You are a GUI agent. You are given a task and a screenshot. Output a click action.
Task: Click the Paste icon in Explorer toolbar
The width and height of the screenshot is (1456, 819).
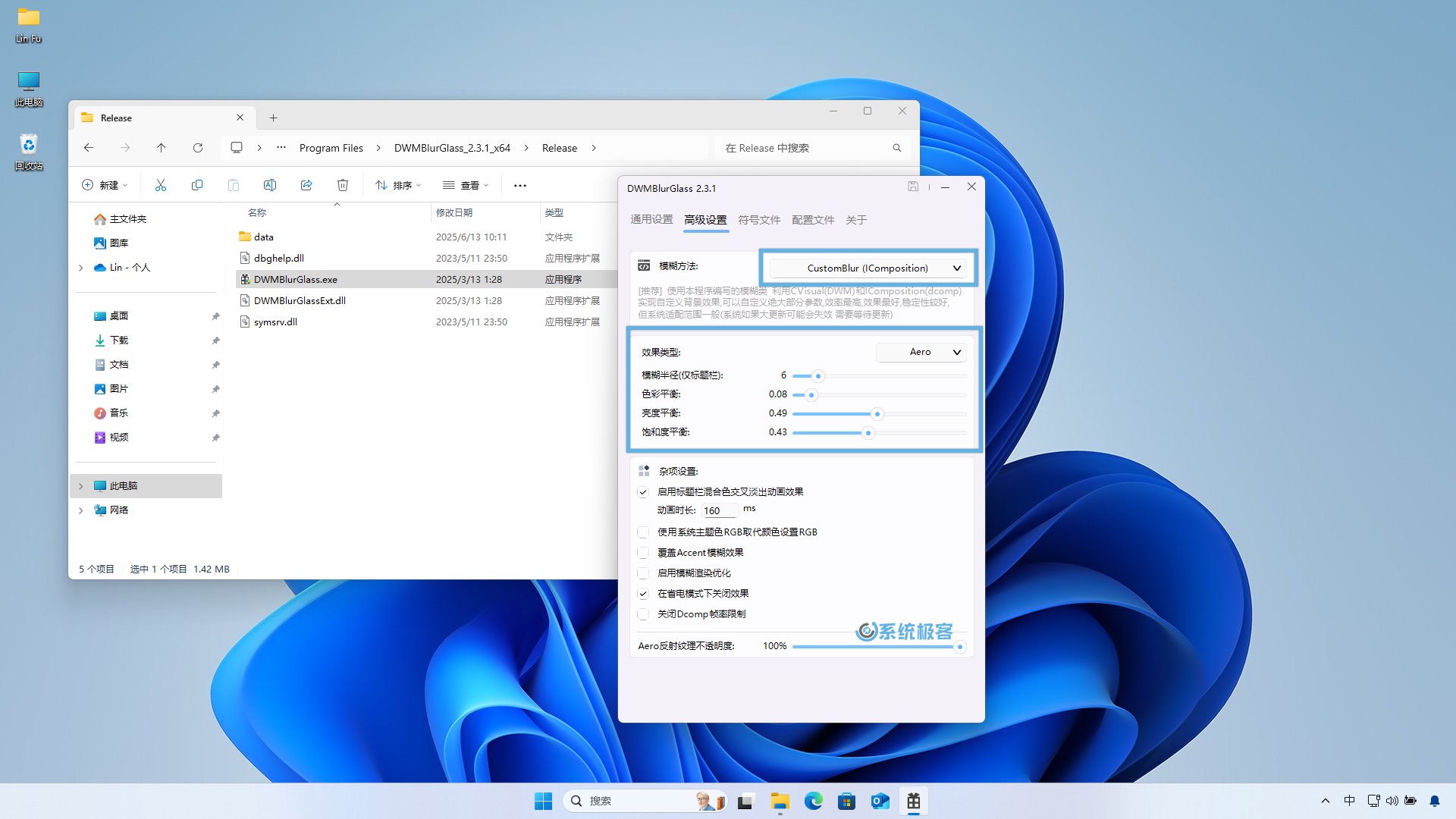click(x=234, y=185)
